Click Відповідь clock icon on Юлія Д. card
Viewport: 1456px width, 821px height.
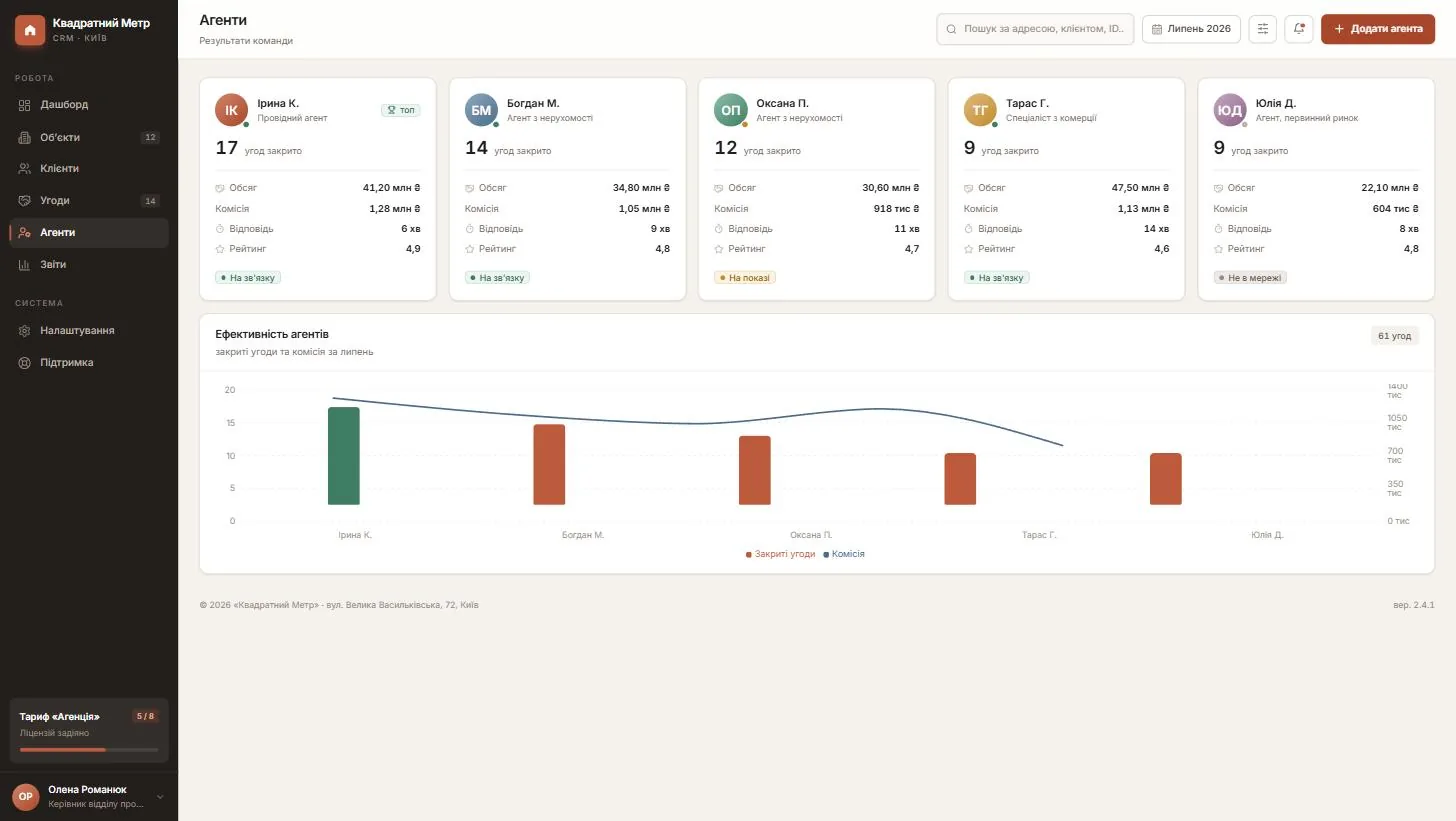click(1219, 229)
